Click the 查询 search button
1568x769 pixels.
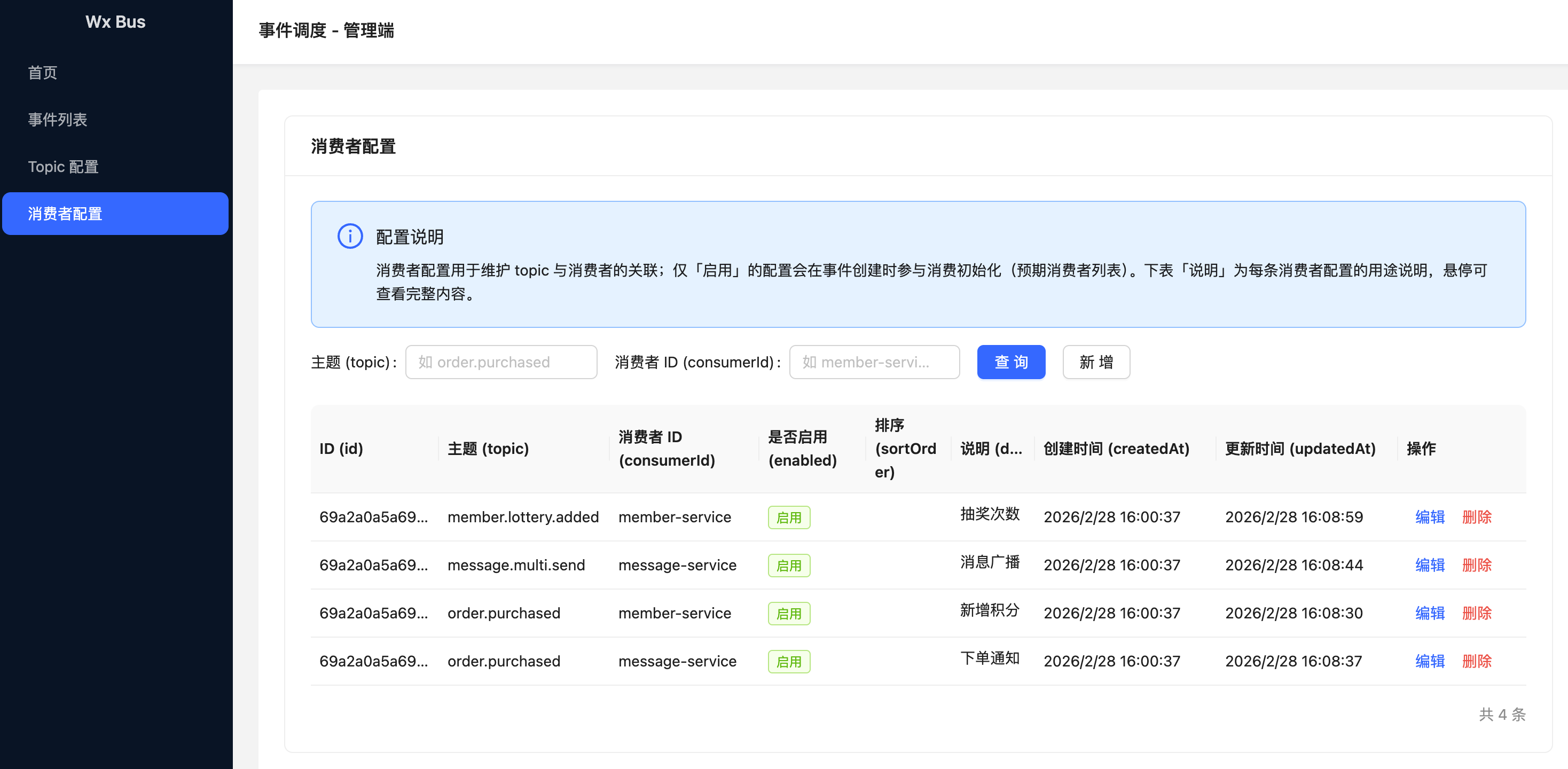pyautogui.click(x=1010, y=362)
